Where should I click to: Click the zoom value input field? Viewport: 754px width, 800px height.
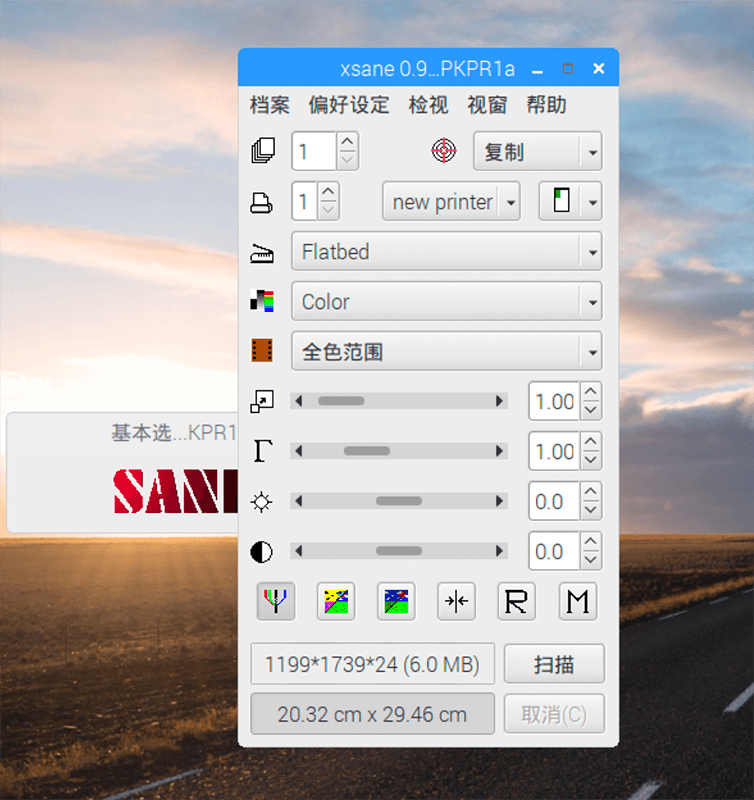[555, 401]
